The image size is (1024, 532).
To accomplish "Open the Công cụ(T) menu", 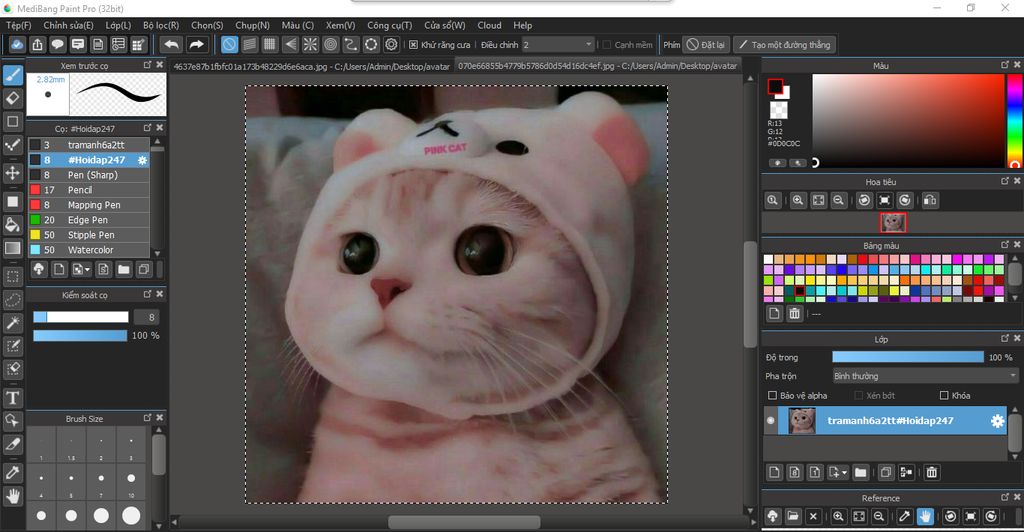I will tap(389, 25).
